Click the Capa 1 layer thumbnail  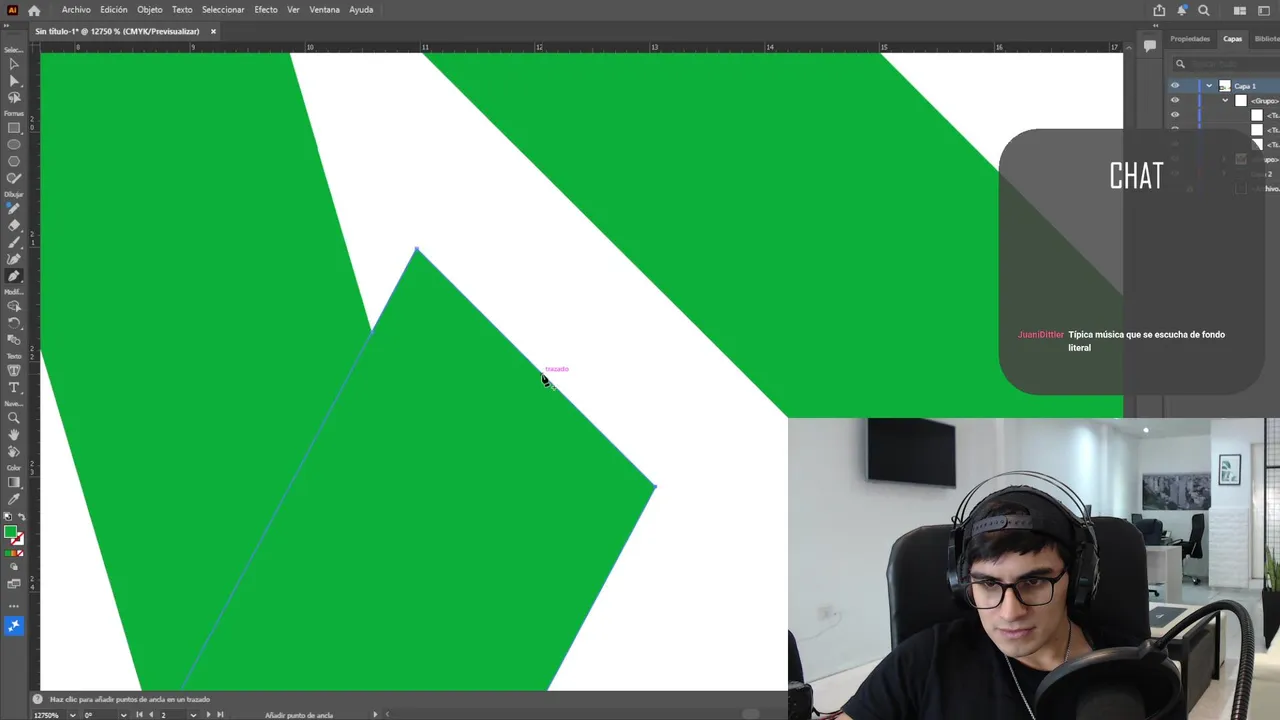pos(1225,86)
